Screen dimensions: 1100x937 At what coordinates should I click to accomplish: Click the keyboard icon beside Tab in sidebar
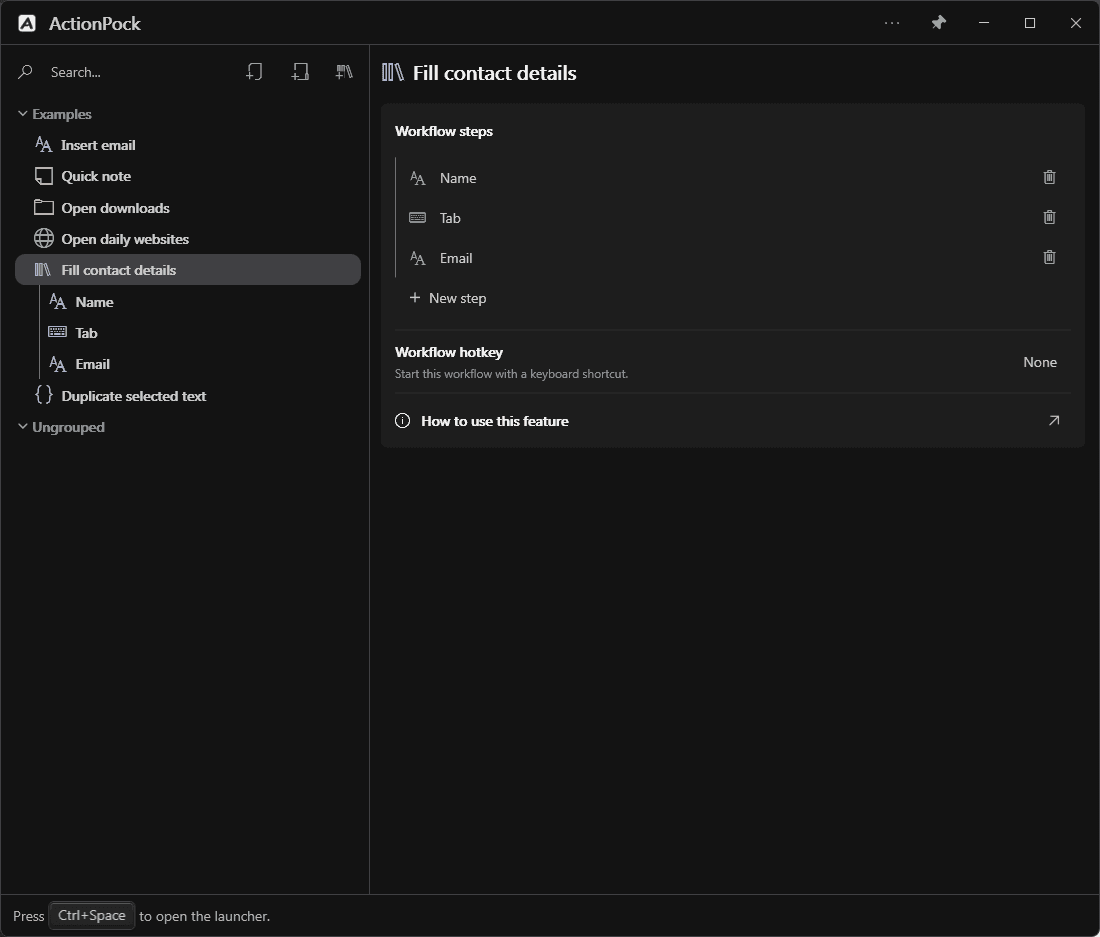coord(58,332)
